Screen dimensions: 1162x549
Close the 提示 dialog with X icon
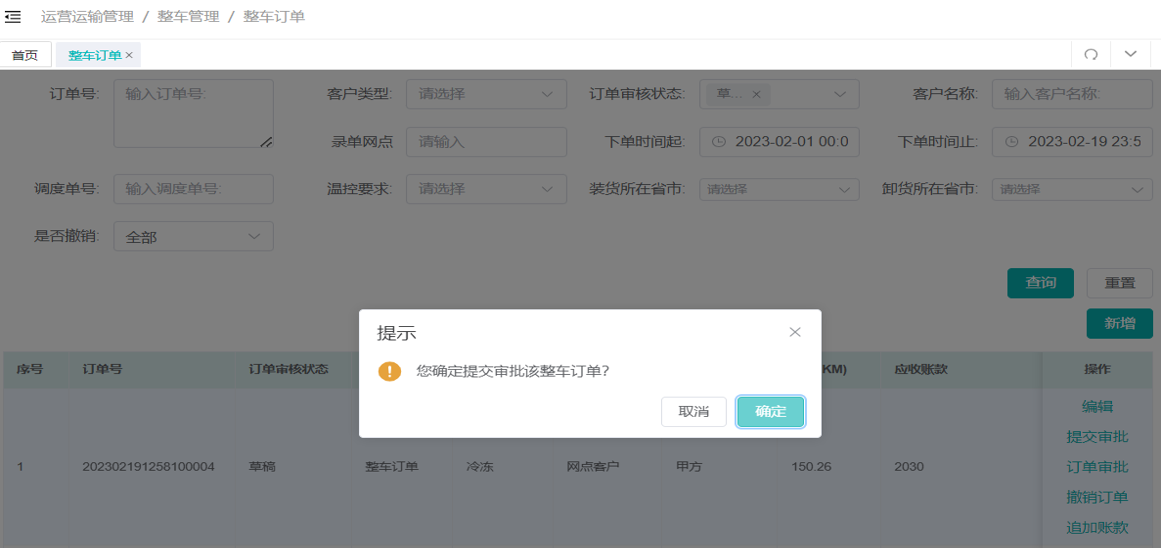pos(795,332)
